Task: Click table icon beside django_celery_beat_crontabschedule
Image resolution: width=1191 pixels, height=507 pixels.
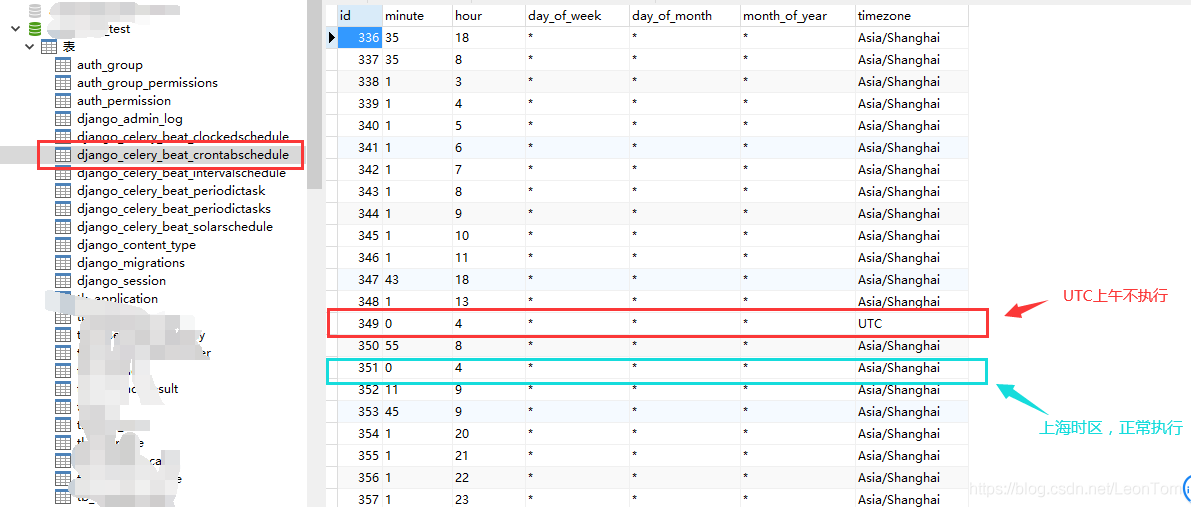Action: tap(64, 154)
